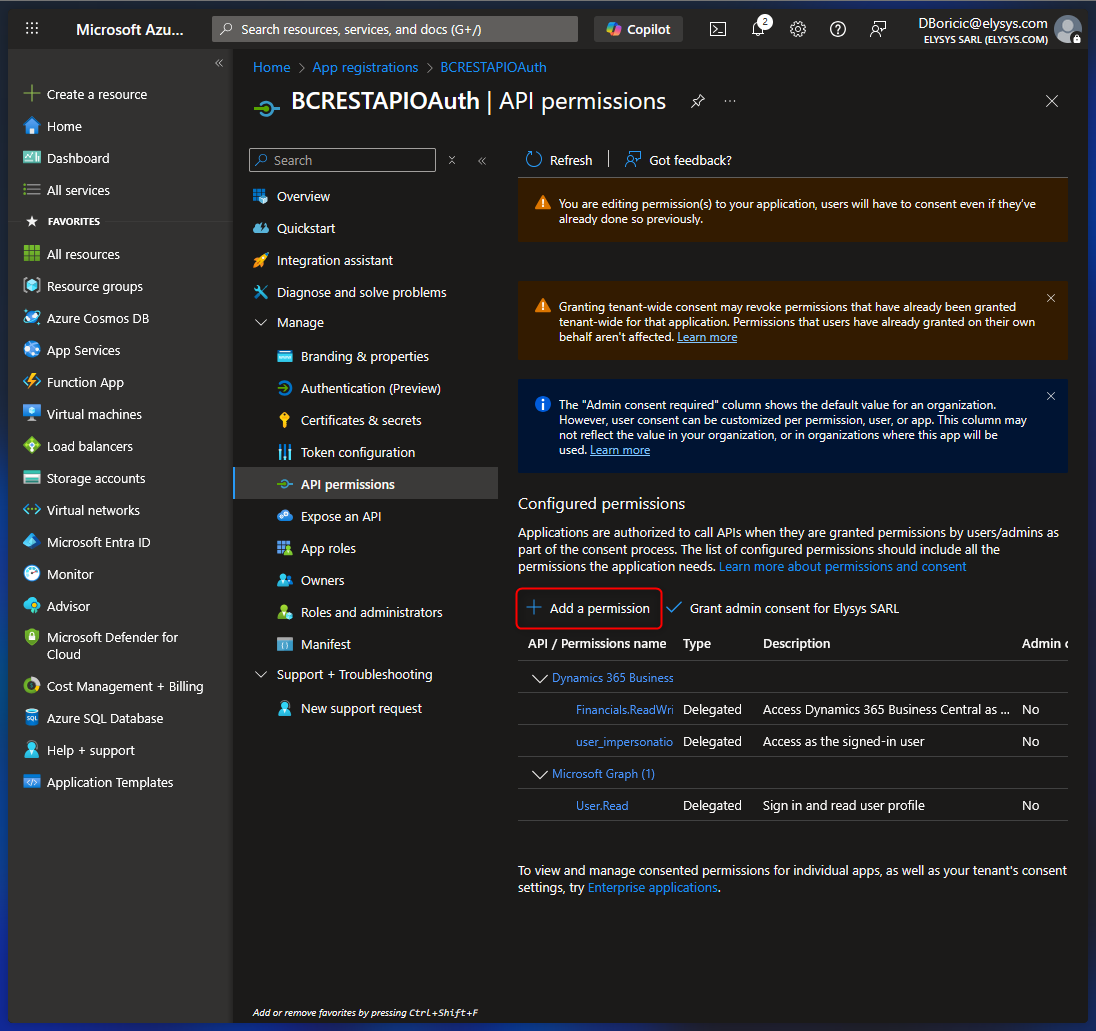Viewport: 1096px width, 1031px height.
Task: Open Certificates & secrets menu item
Action: click(x=360, y=420)
